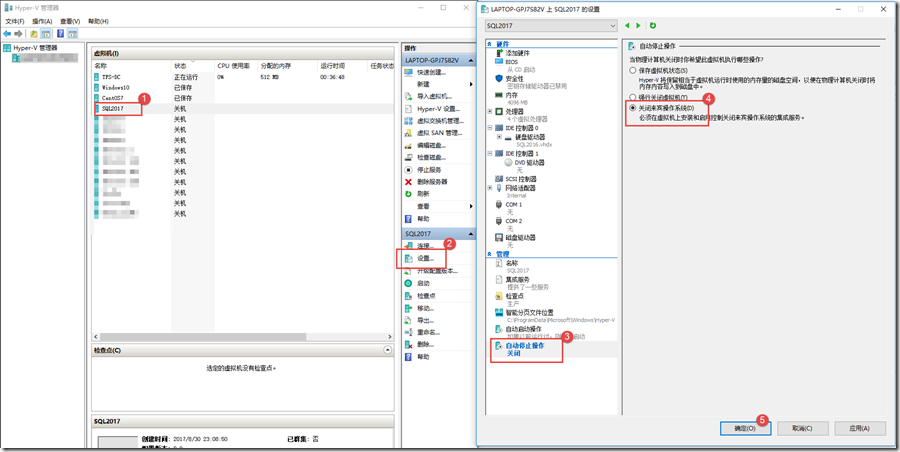
Task: Expand the 网络适配器 node
Action: (x=490, y=188)
